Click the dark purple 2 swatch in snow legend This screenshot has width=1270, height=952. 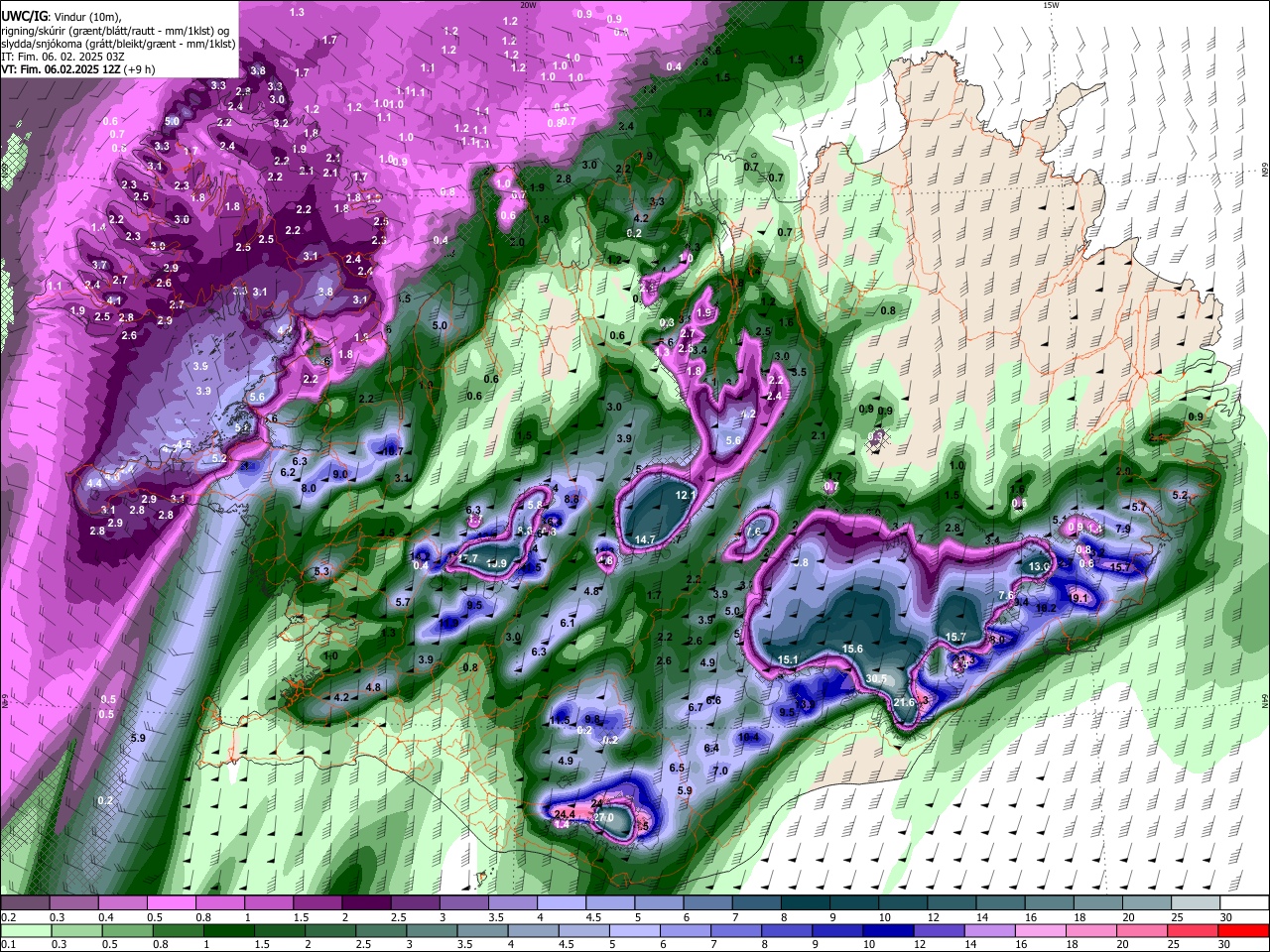(366, 903)
